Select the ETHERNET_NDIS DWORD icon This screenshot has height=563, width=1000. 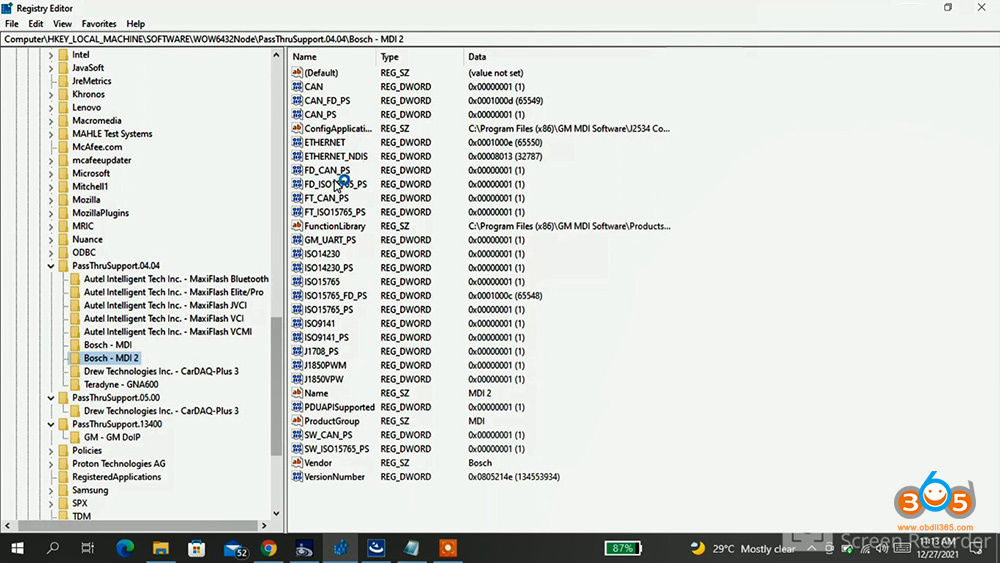(x=297, y=156)
